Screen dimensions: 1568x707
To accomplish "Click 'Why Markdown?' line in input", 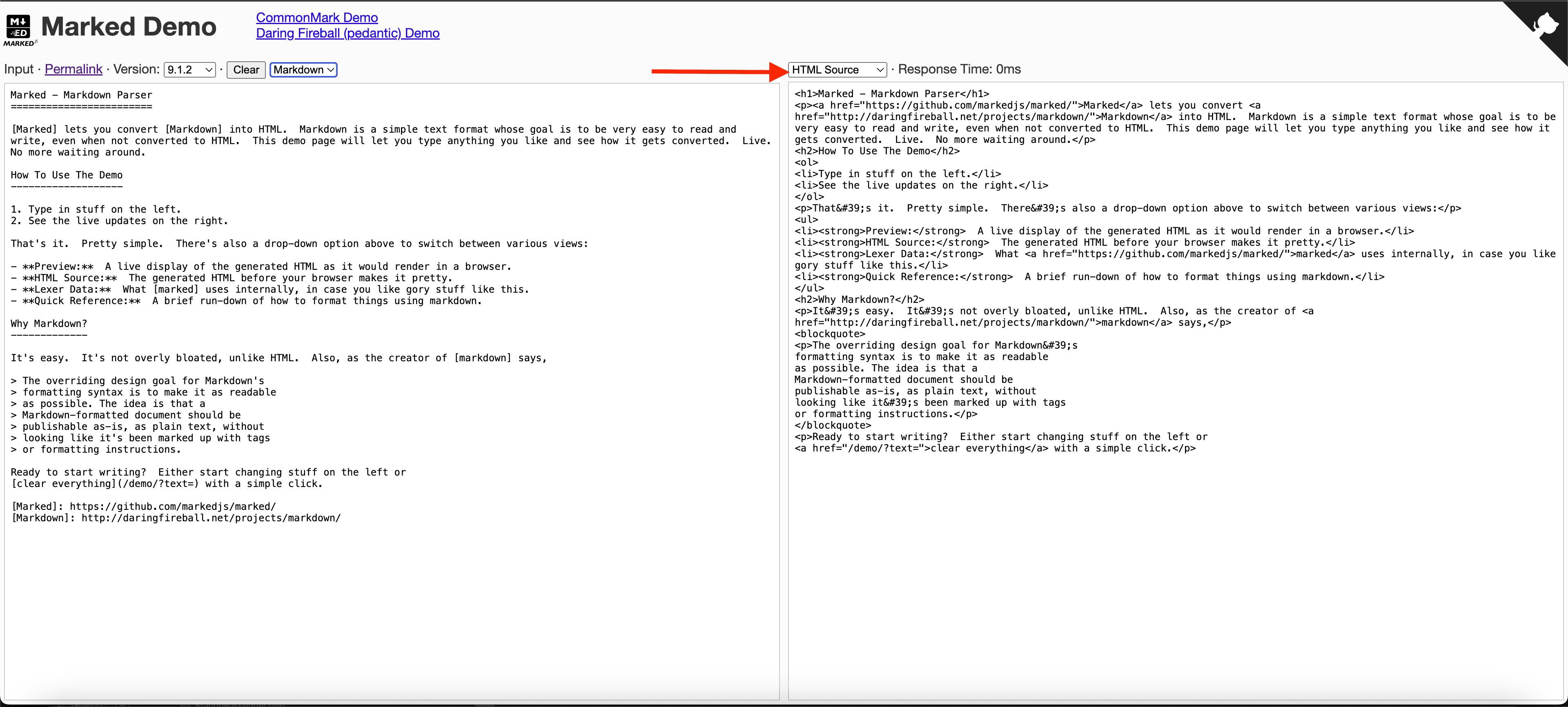I will 49,324.
